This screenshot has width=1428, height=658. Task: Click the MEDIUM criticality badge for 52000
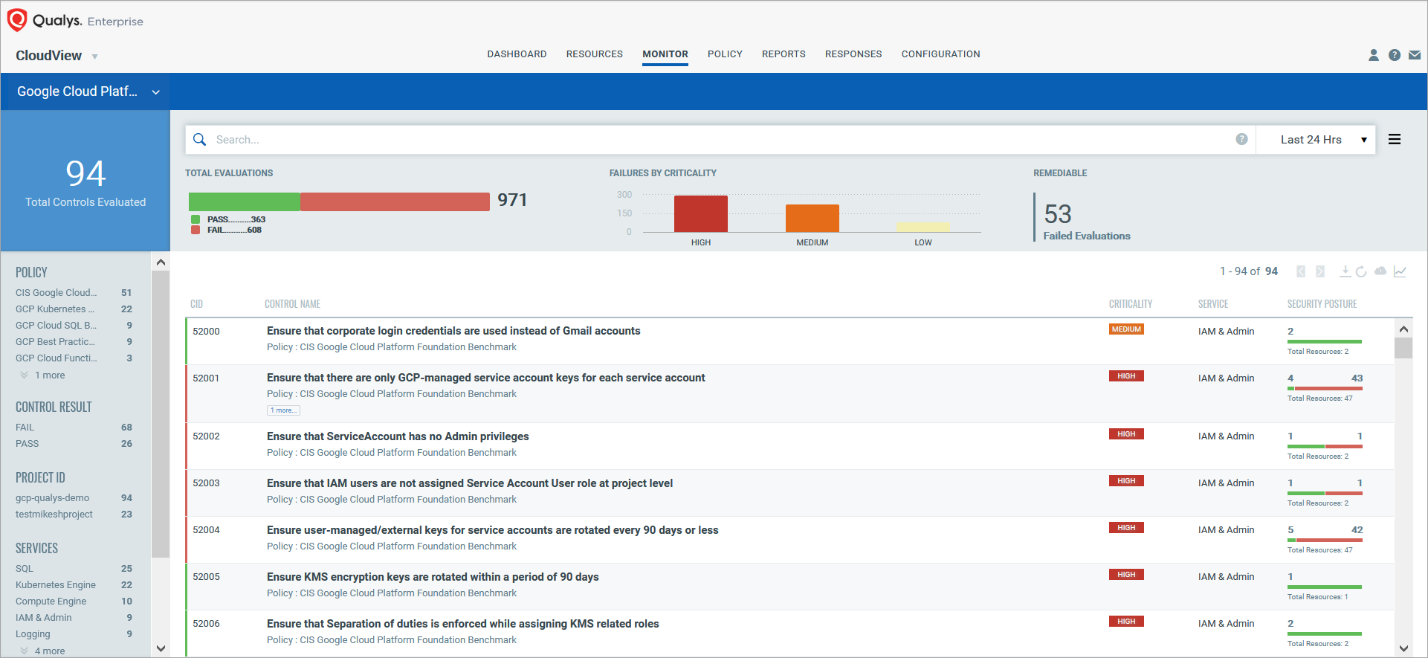1126,328
